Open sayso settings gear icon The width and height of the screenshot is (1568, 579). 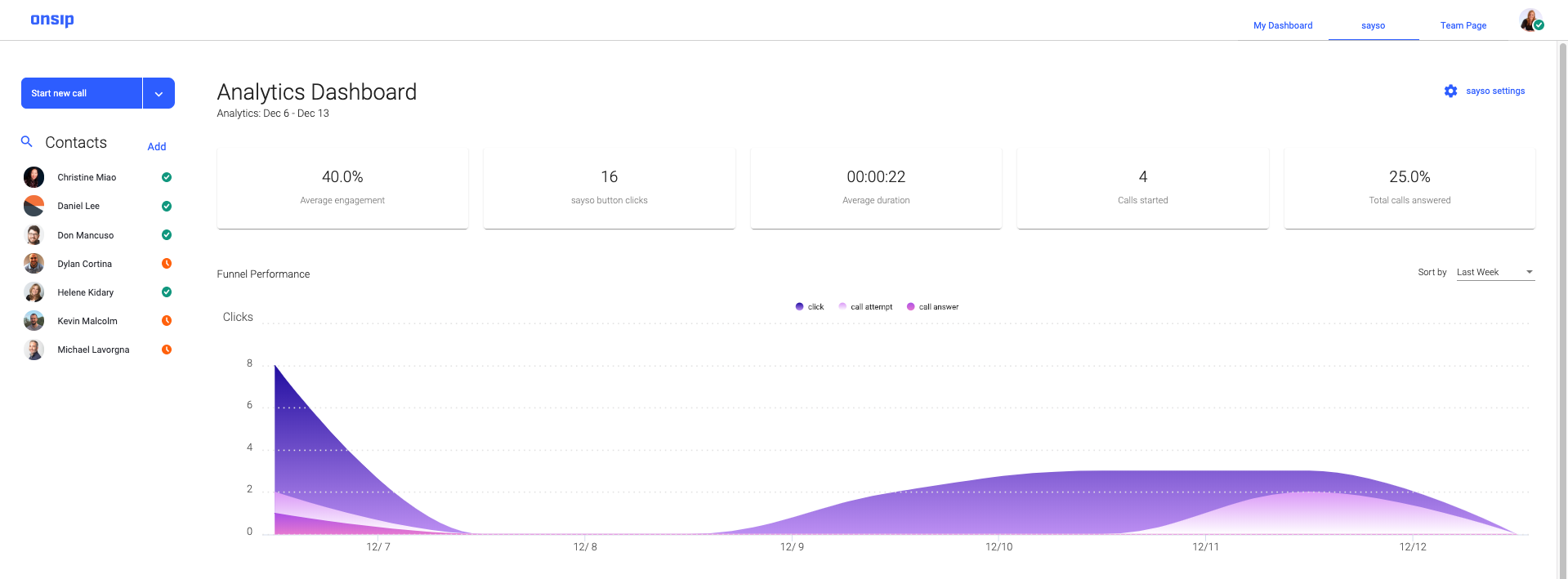click(x=1450, y=91)
